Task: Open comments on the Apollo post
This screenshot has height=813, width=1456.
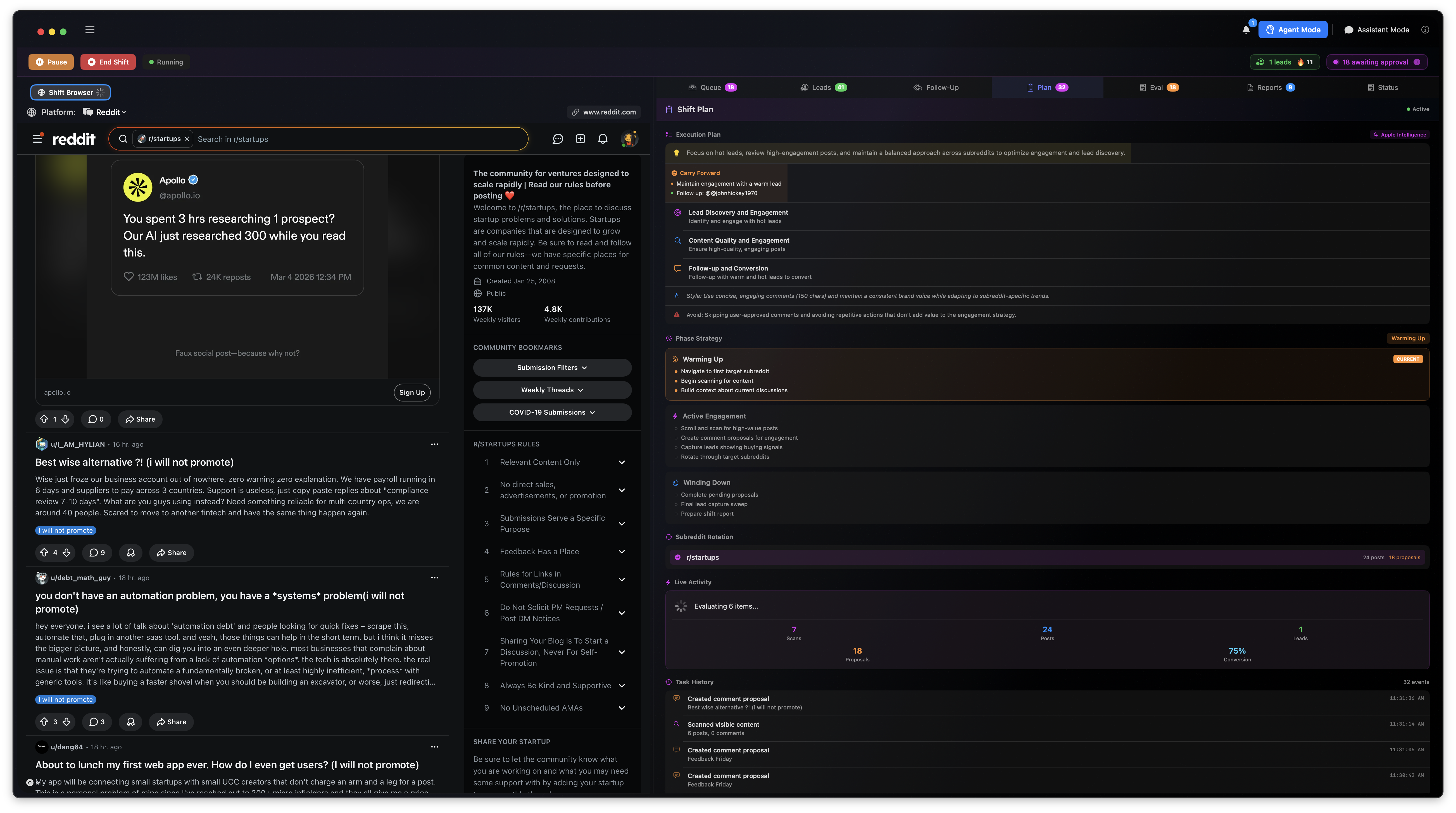Action: 96,419
